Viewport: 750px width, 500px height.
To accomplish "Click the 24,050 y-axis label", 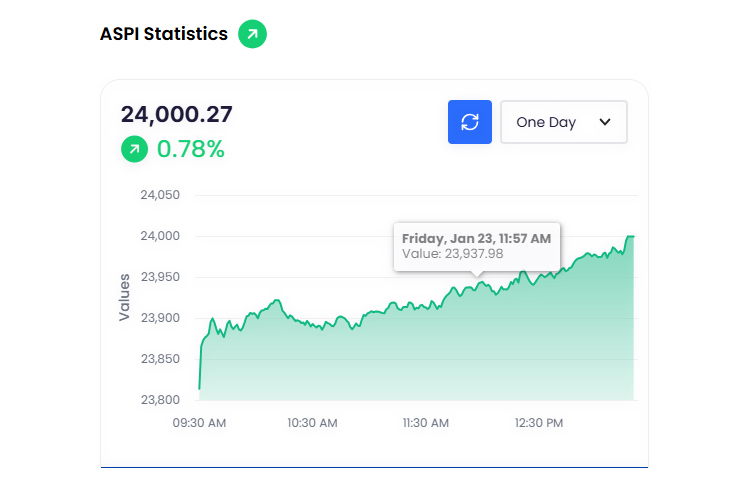I will pos(160,195).
